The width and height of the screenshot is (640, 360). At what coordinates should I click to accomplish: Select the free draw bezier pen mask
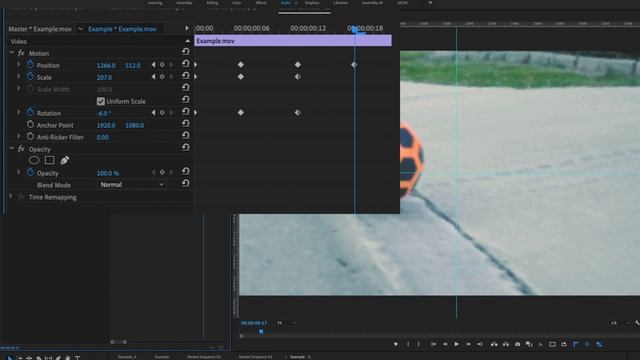pos(64,160)
